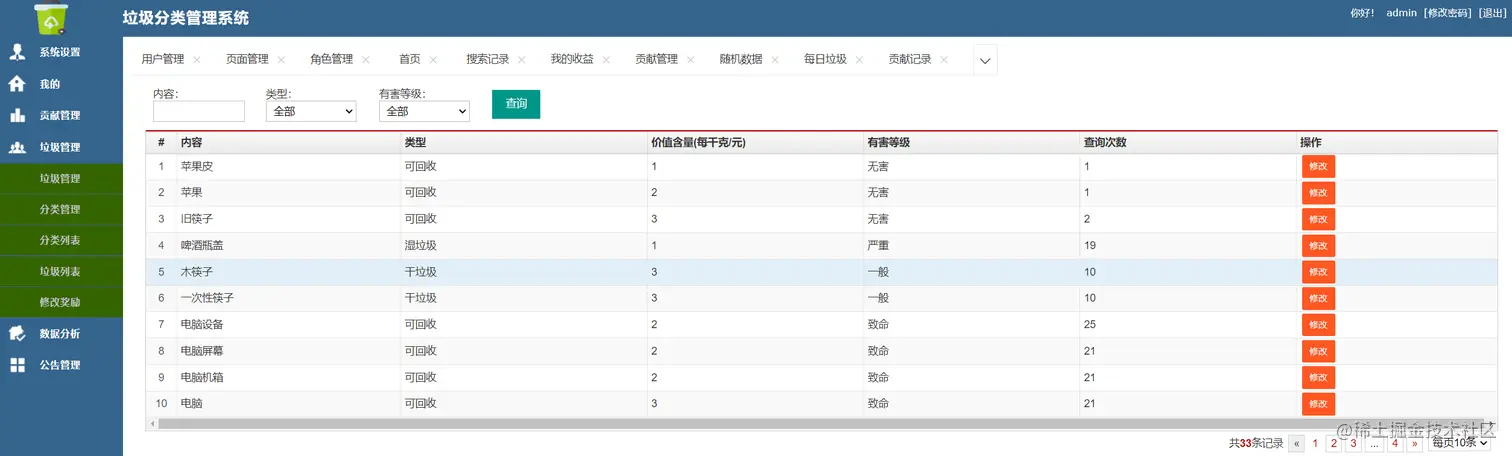The image size is (1512, 456).
Task: Select 修改奖励 submenu item
Action: coord(60,303)
